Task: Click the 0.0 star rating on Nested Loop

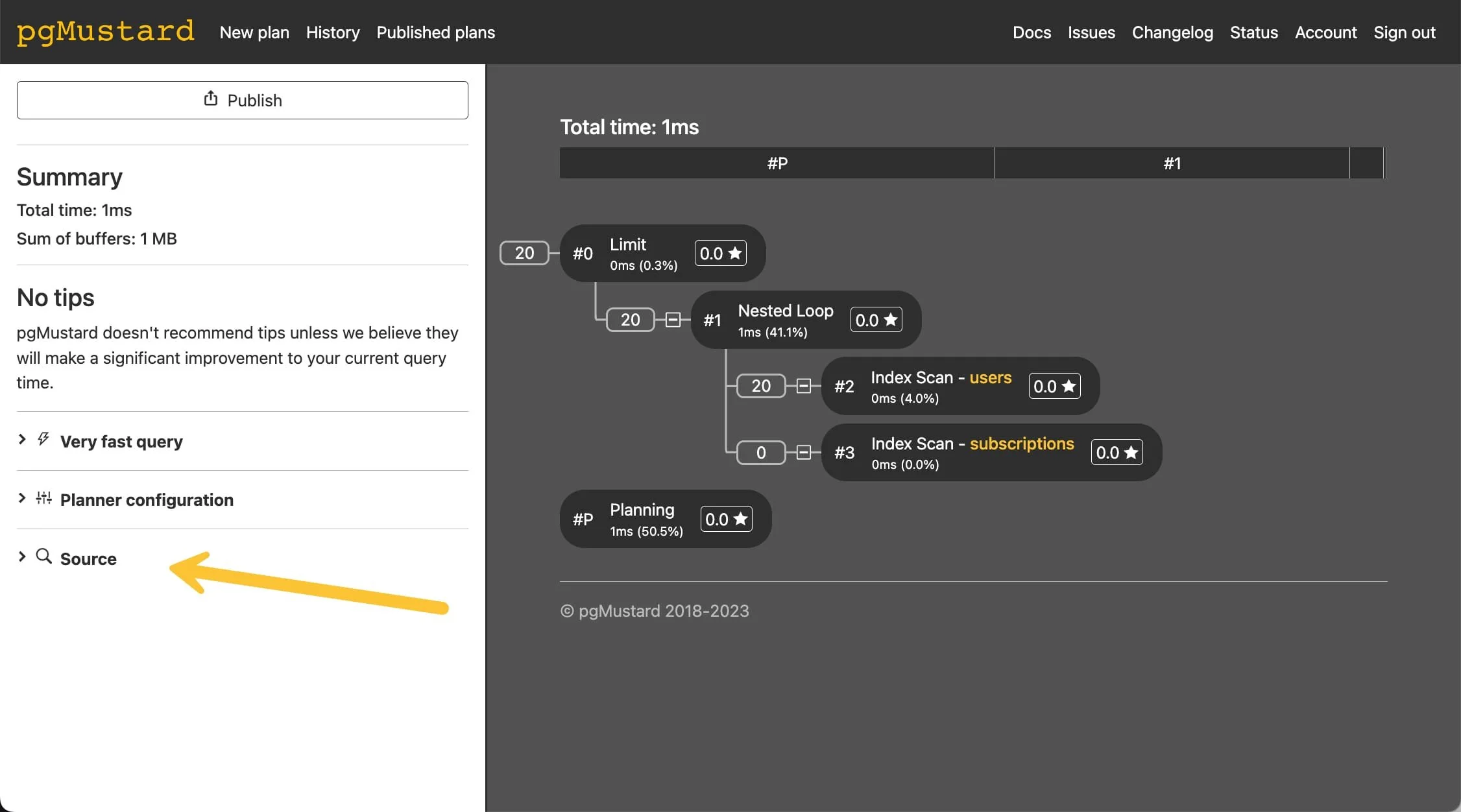Action: tap(876, 320)
